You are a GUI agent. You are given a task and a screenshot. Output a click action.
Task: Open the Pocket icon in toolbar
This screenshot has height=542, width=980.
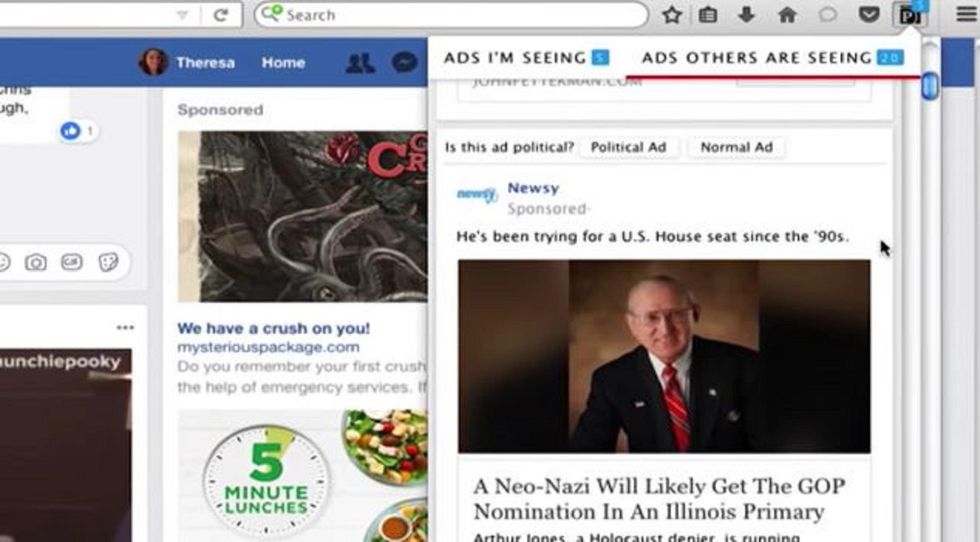[x=869, y=14]
